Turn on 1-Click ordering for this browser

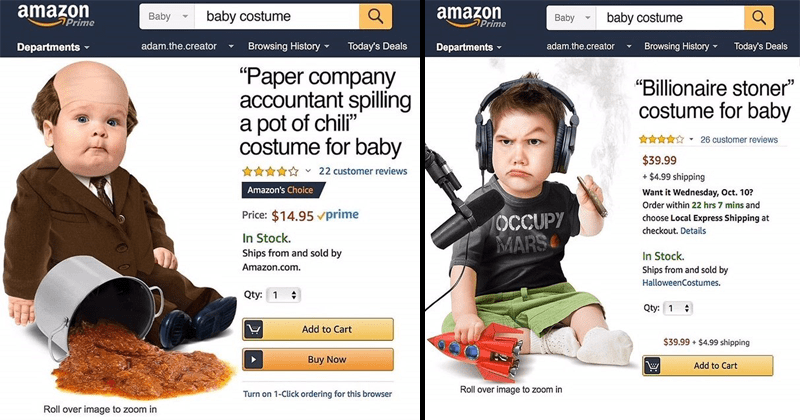[x=317, y=394]
